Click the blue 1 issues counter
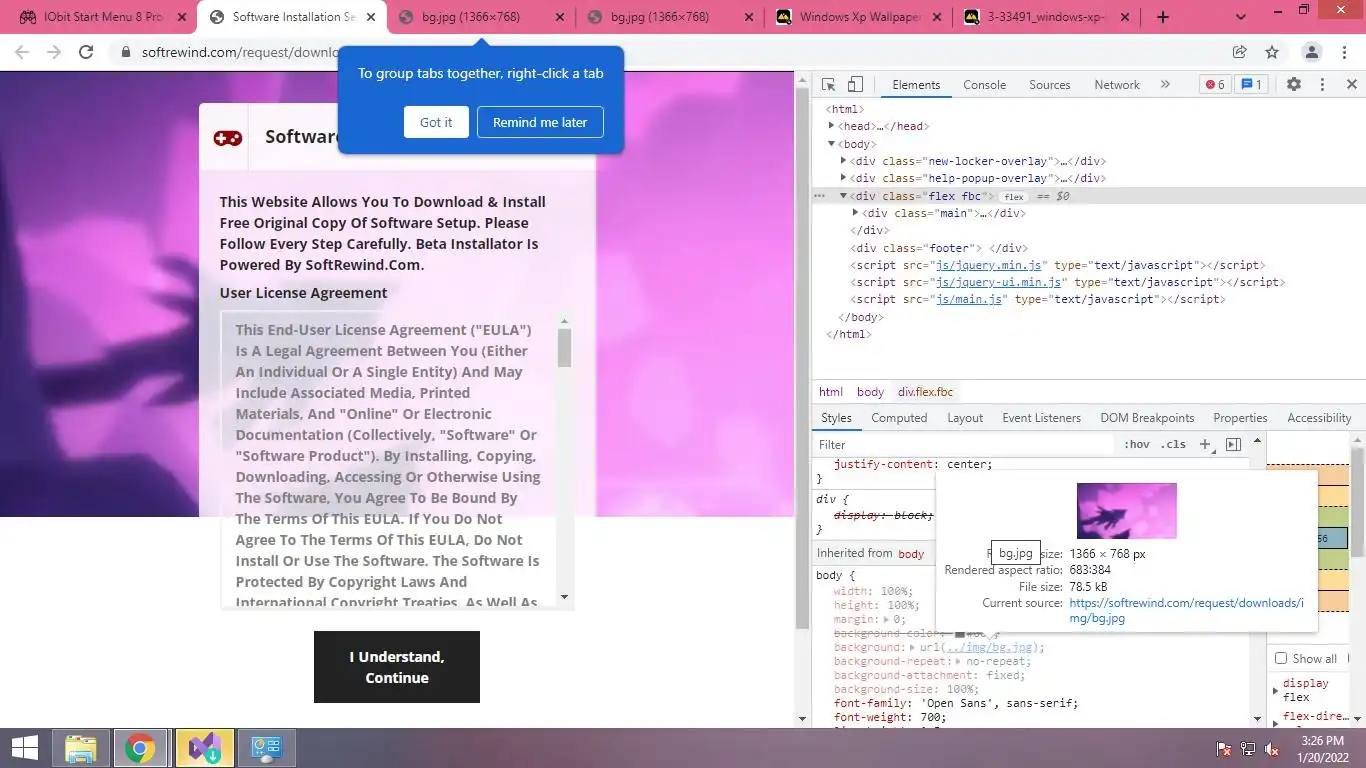Viewport: 1366px width, 768px height. coord(1251,85)
